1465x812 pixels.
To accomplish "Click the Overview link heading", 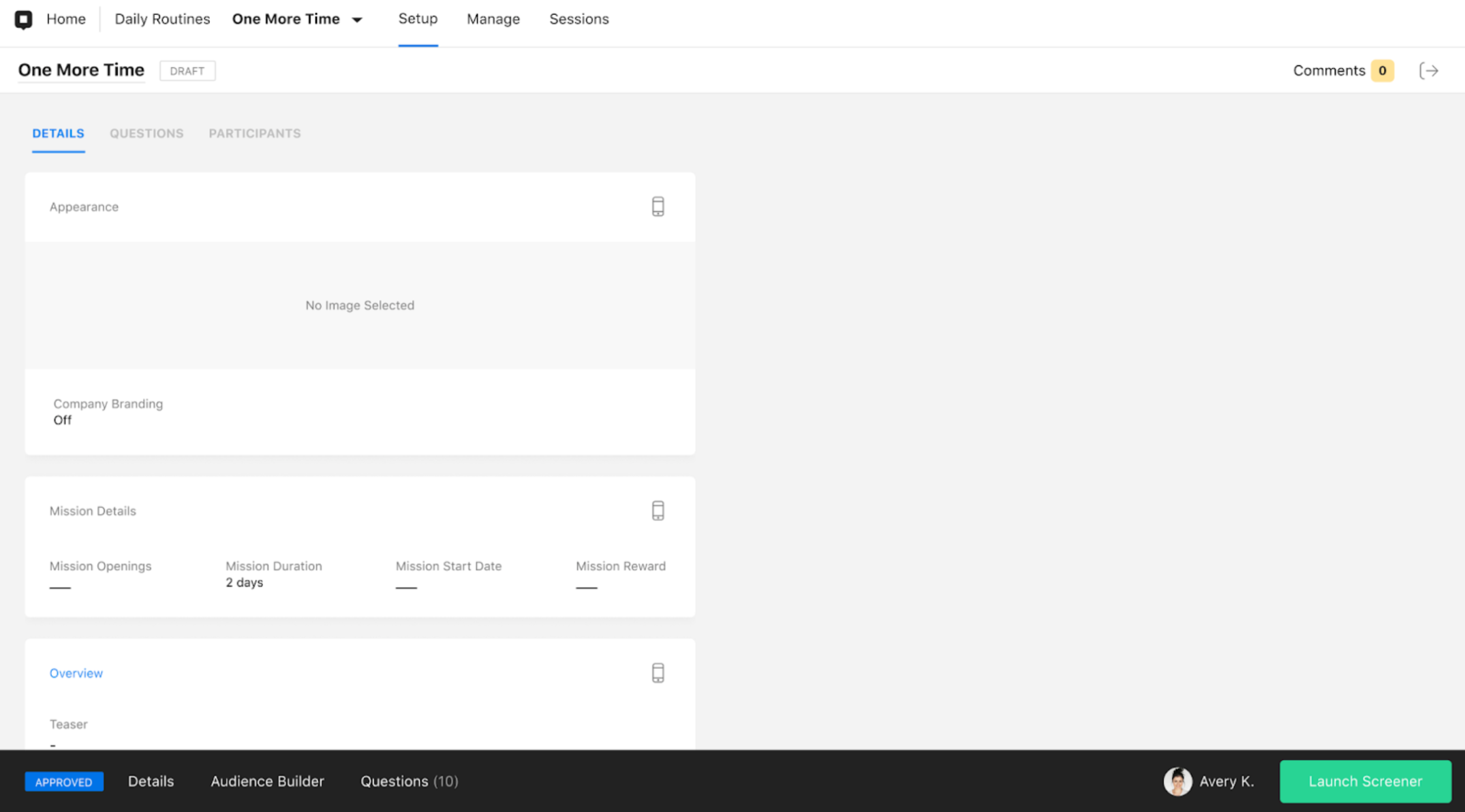I will (76, 673).
